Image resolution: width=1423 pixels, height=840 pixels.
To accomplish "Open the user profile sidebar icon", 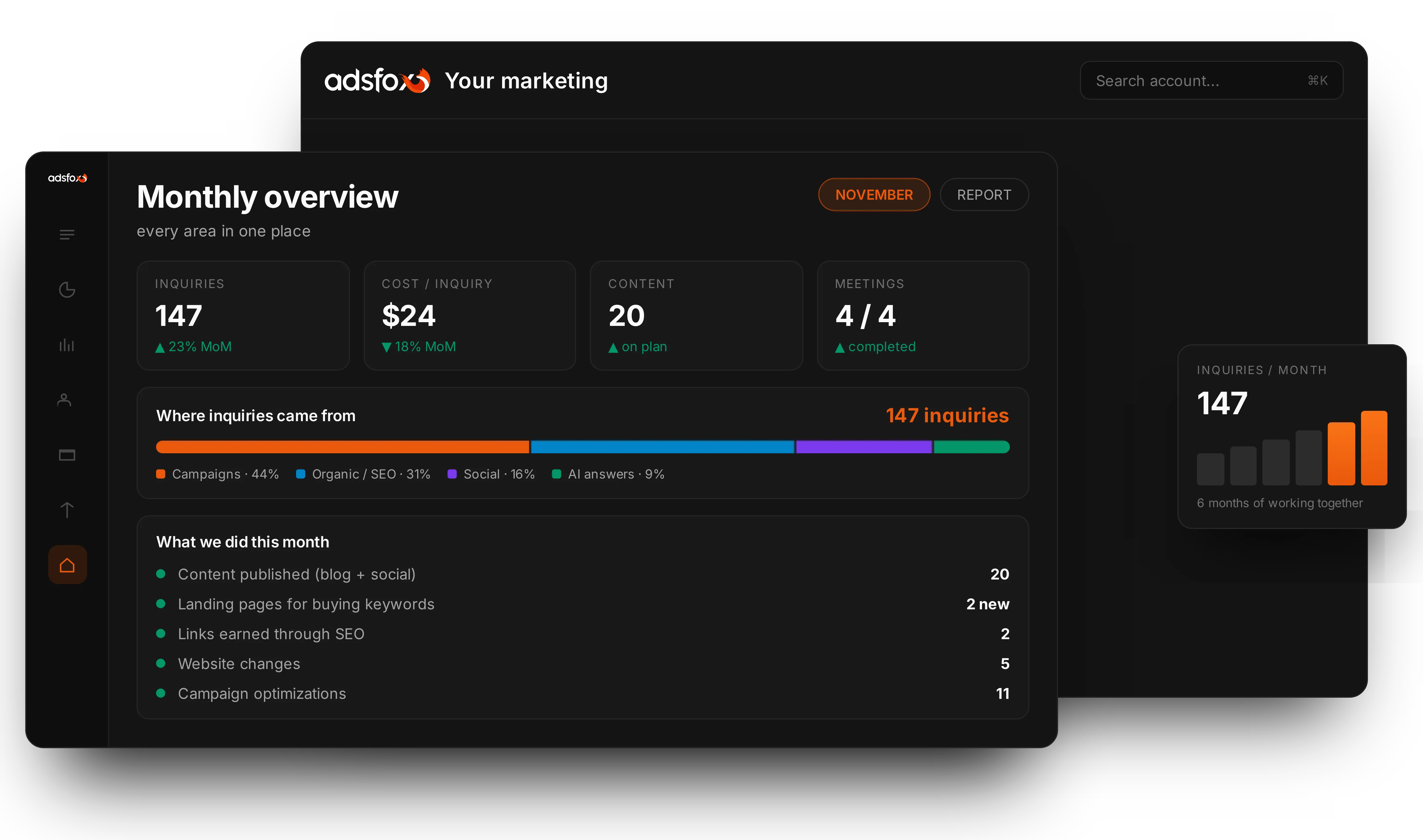I will tap(65, 400).
